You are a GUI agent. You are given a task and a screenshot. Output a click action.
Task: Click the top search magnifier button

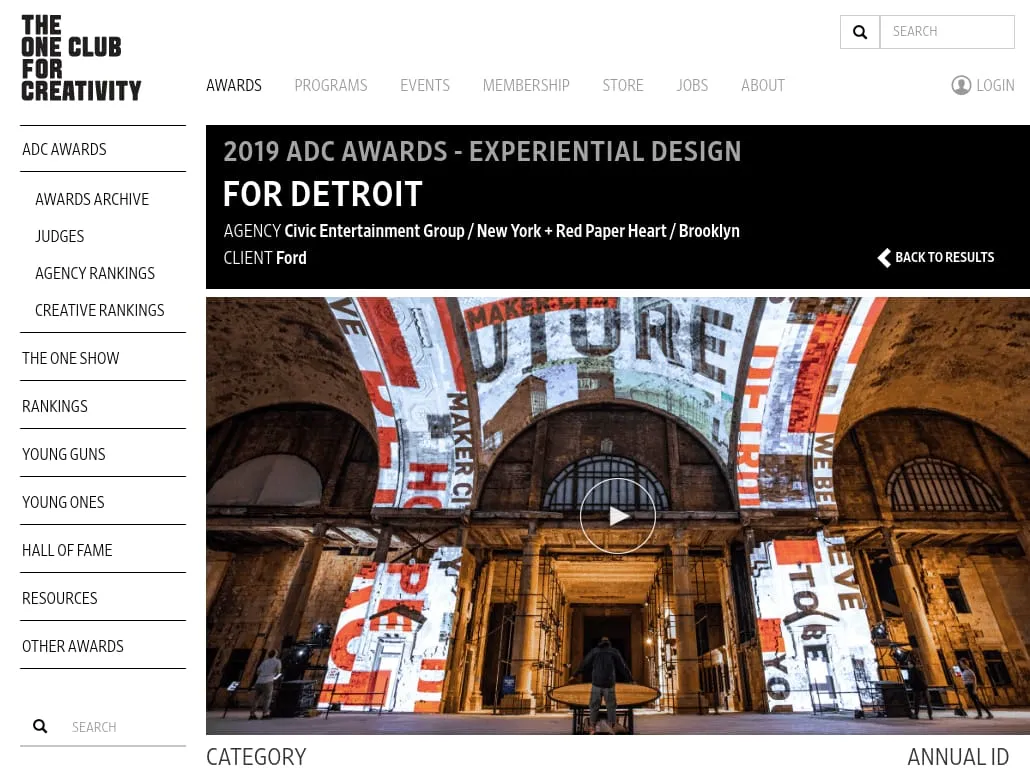tap(860, 32)
